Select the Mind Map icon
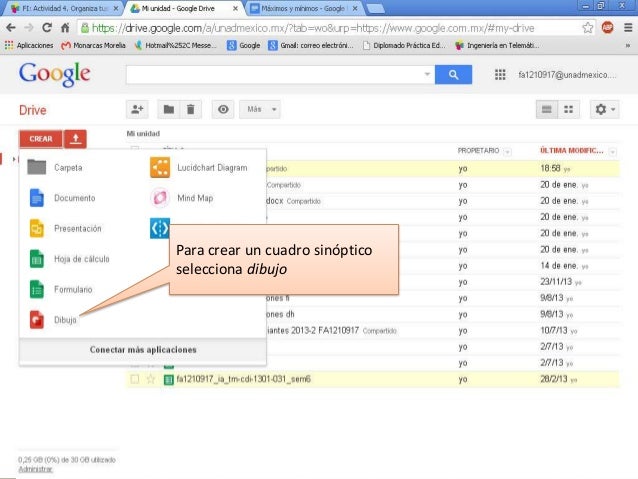This screenshot has height=479, width=638. pos(160,198)
